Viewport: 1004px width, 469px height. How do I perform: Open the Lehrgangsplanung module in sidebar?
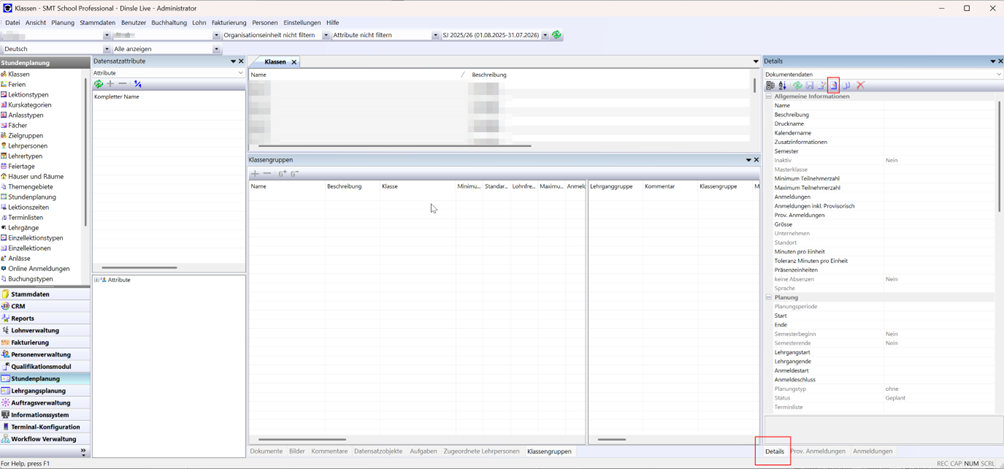coord(38,390)
